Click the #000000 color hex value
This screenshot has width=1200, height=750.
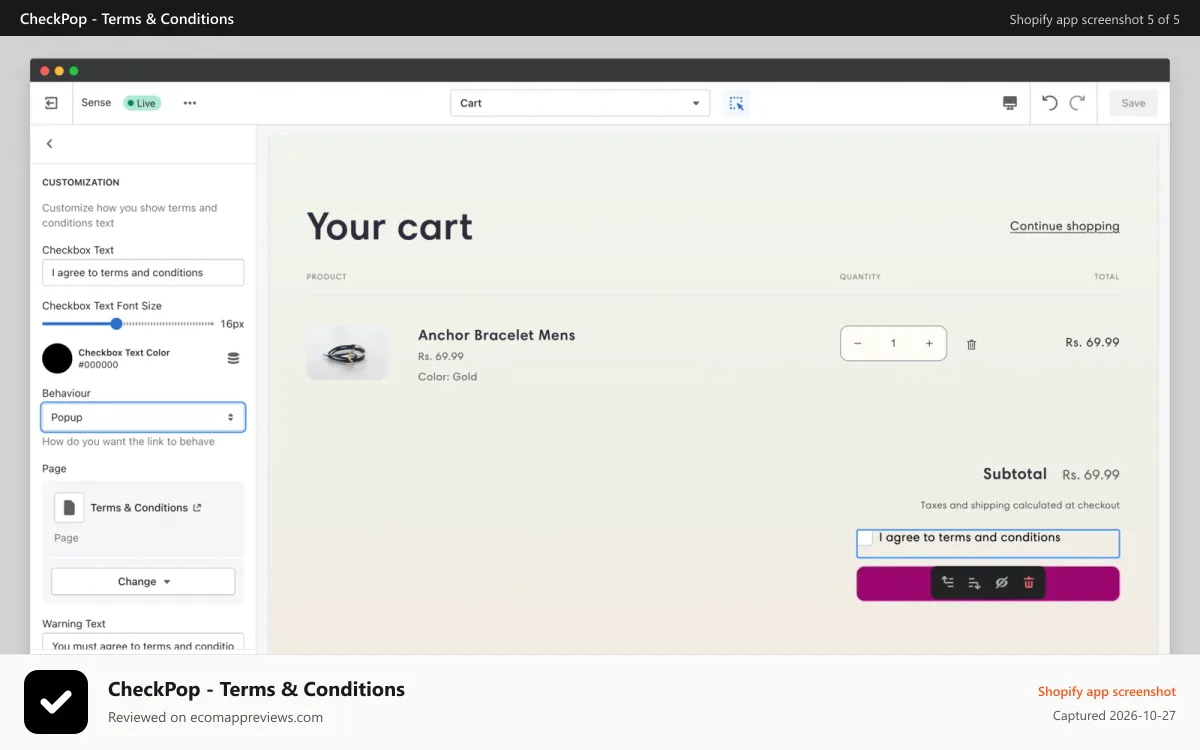pyautogui.click(x=98, y=365)
